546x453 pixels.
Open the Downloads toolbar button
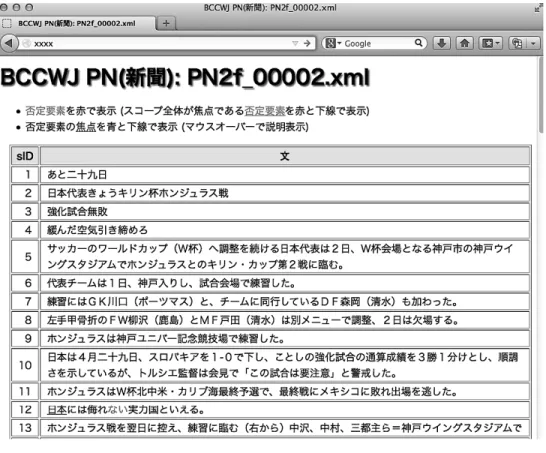442,44
